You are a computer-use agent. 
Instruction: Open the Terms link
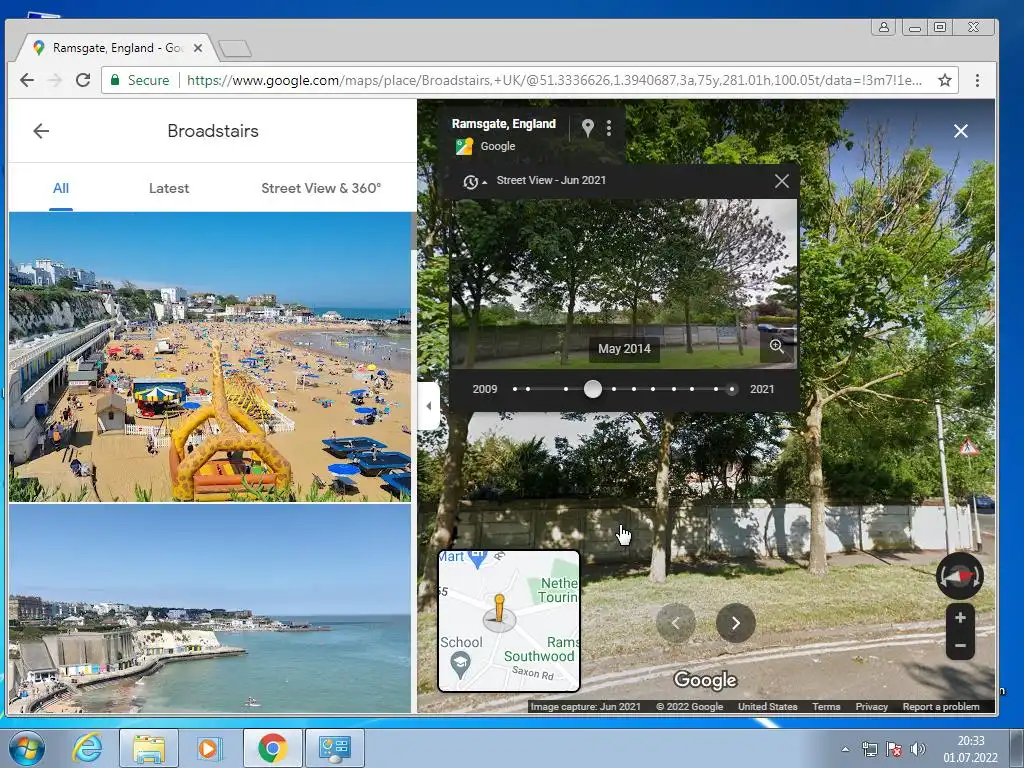click(826, 707)
